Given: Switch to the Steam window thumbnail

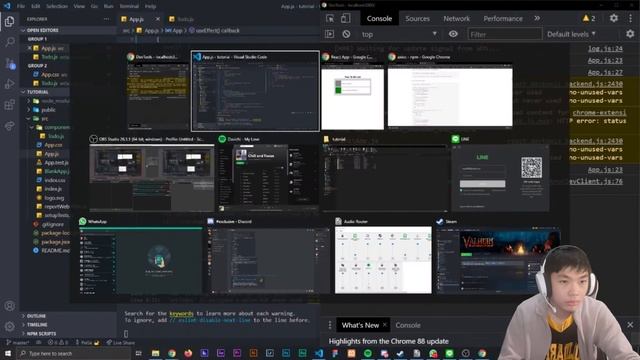Looking at the screenshot, I should (x=498, y=256).
